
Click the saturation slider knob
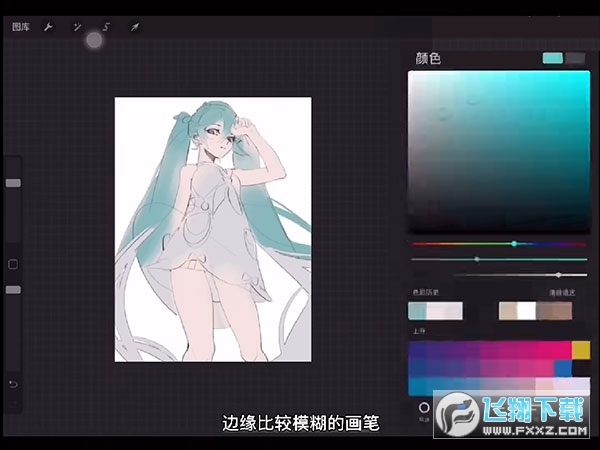pos(477,259)
